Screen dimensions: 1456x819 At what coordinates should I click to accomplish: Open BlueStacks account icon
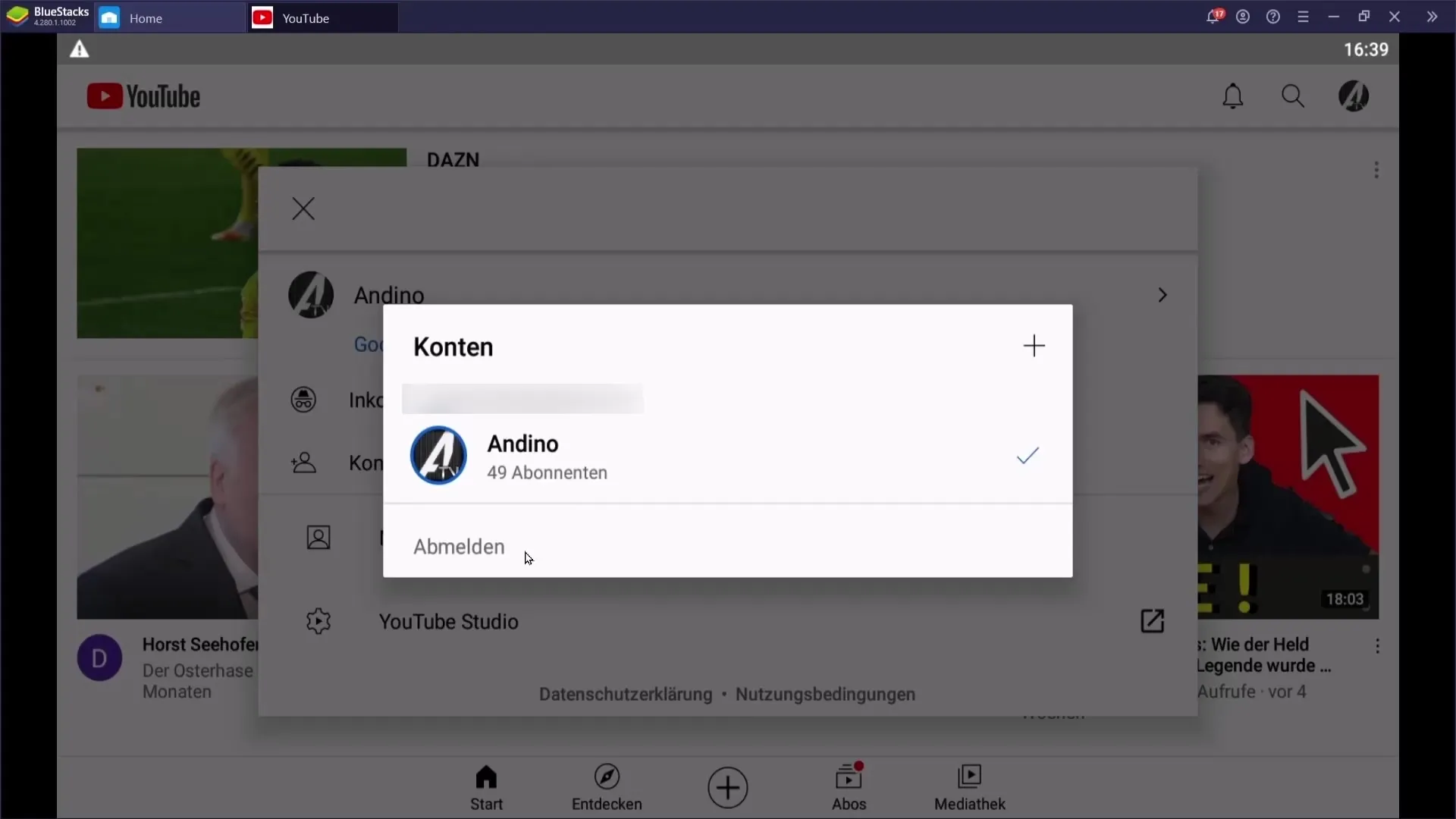(1243, 17)
